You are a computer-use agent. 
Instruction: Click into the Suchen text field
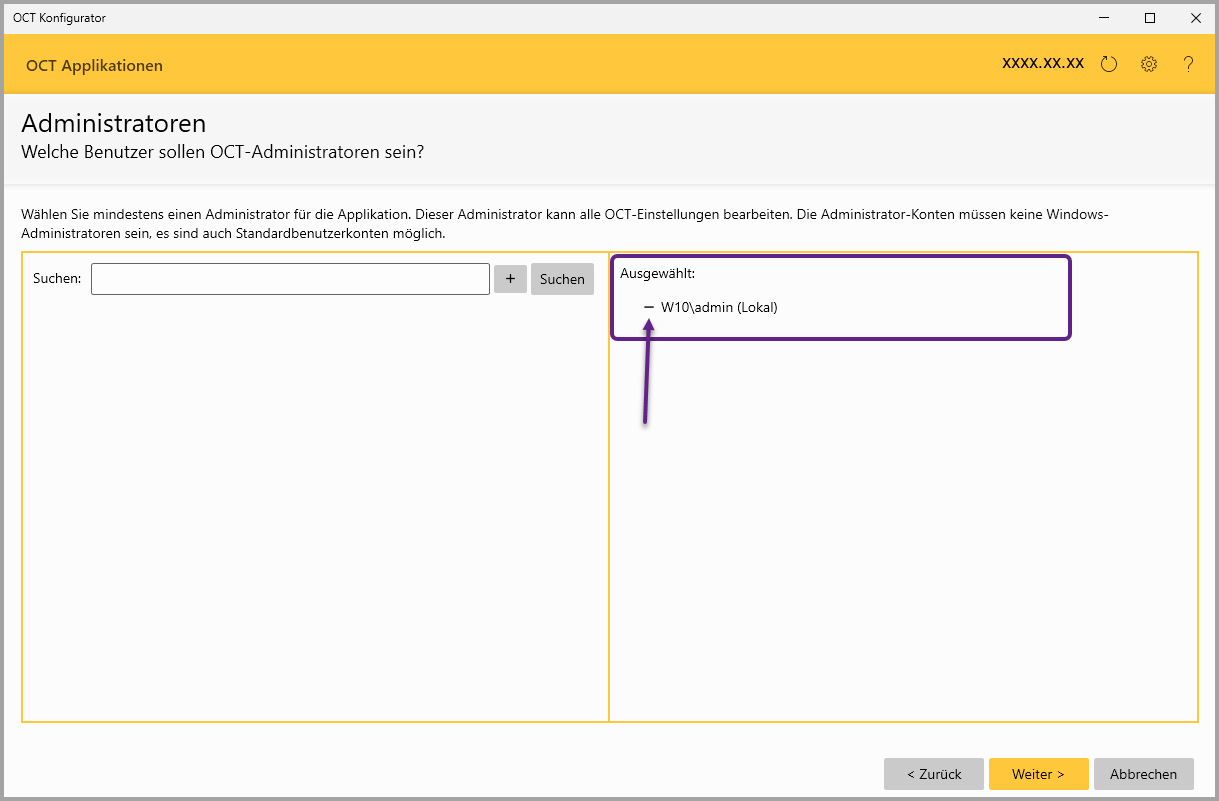point(290,279)
